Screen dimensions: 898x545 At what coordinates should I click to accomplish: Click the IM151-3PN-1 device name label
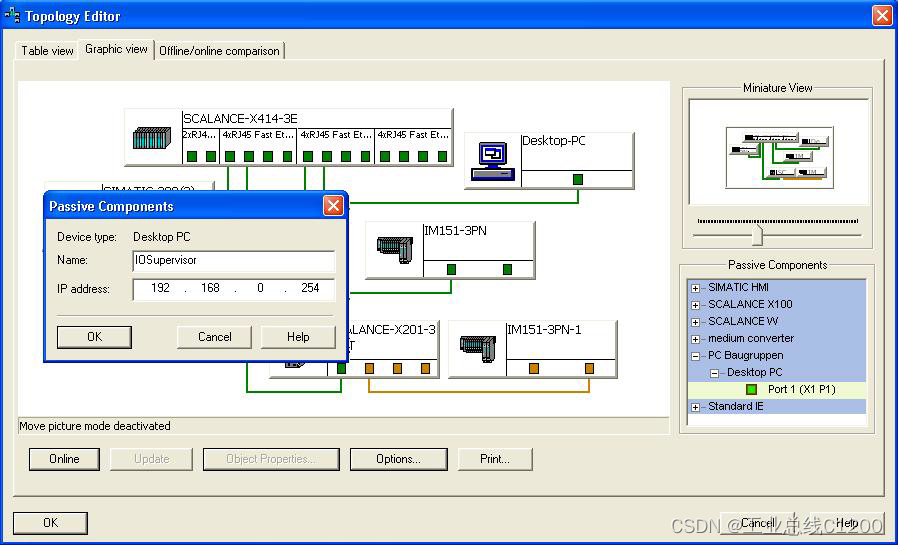(x=544, y=330)
